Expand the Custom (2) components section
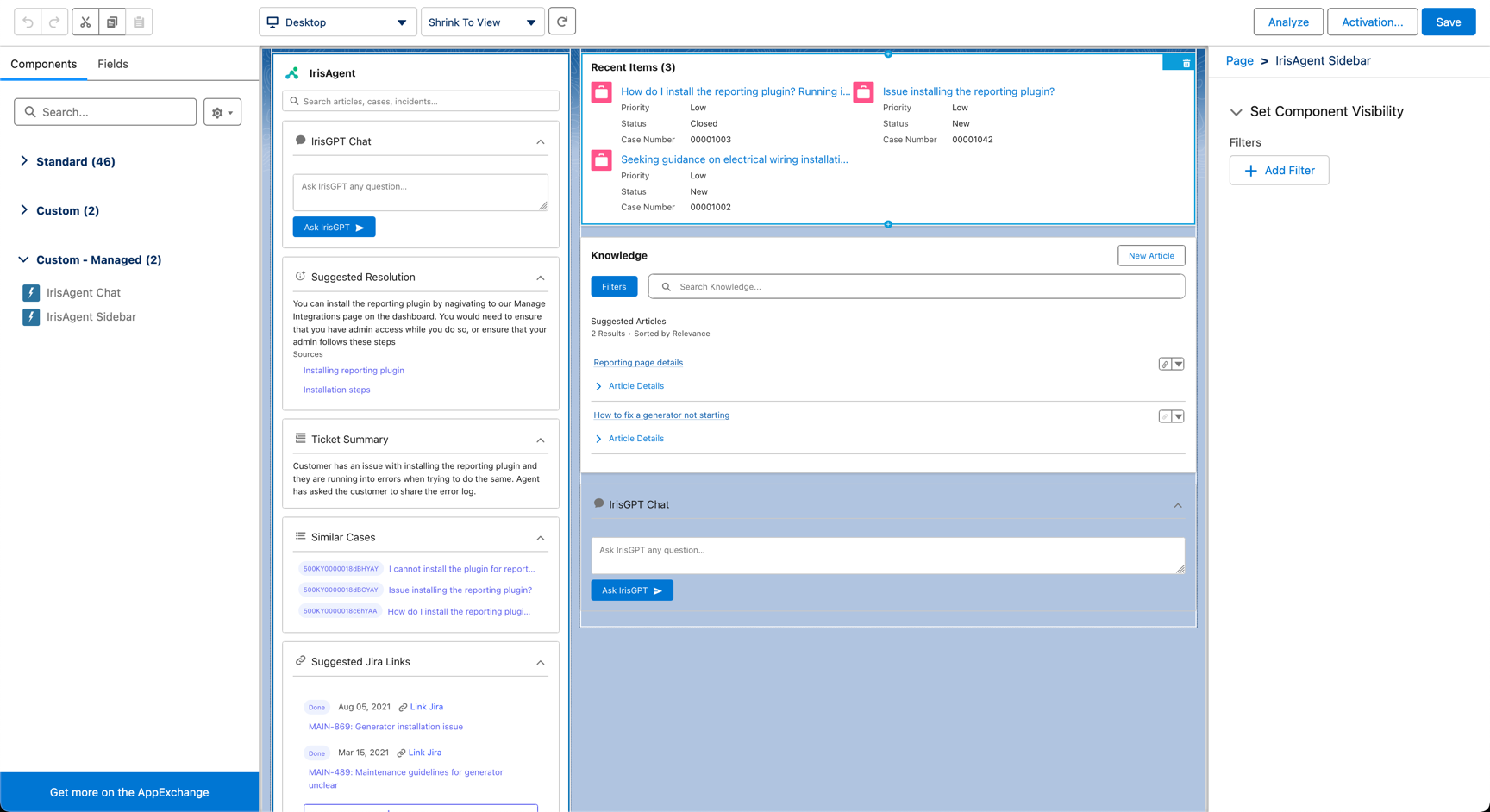Screen dimensions: 1490x812 coord(24,210)
